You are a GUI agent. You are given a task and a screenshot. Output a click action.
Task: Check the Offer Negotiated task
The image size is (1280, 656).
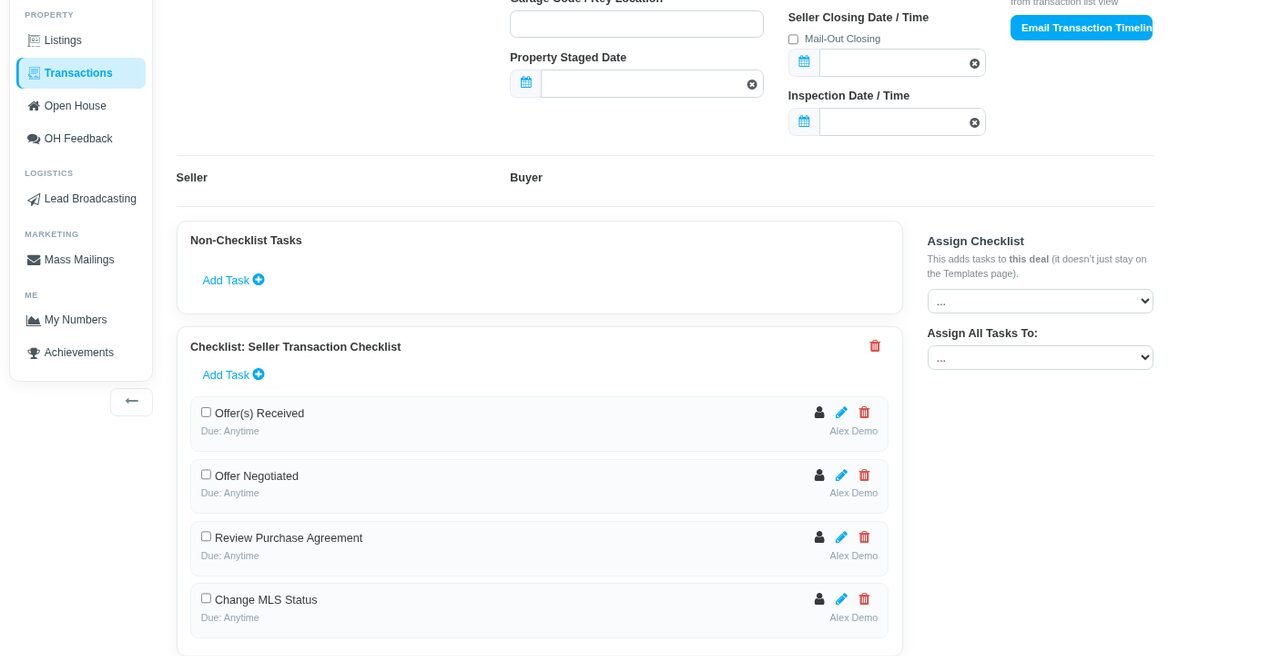point(206,475)
